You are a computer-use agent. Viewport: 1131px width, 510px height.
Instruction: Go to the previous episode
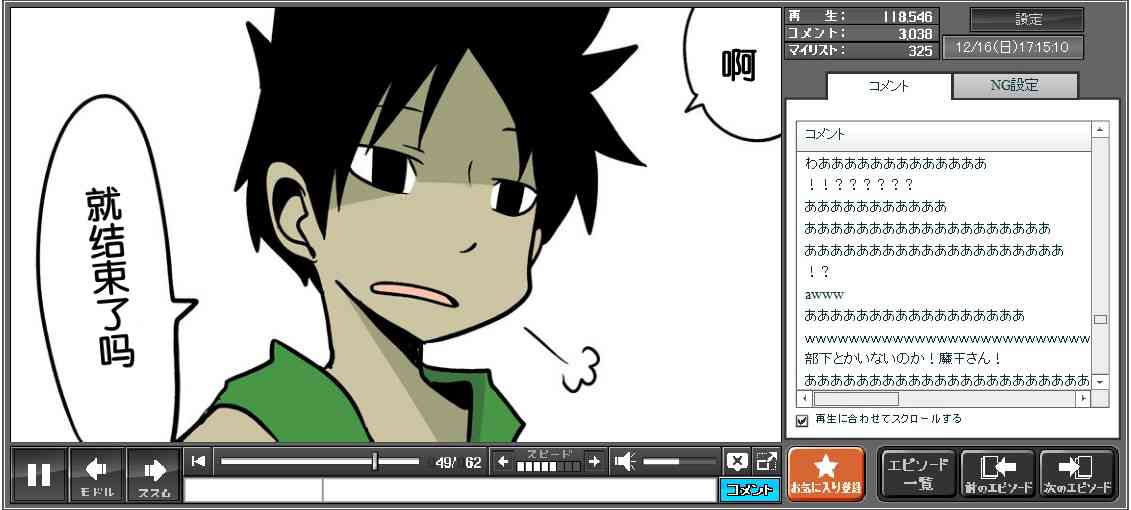click(x=997, y=474)
